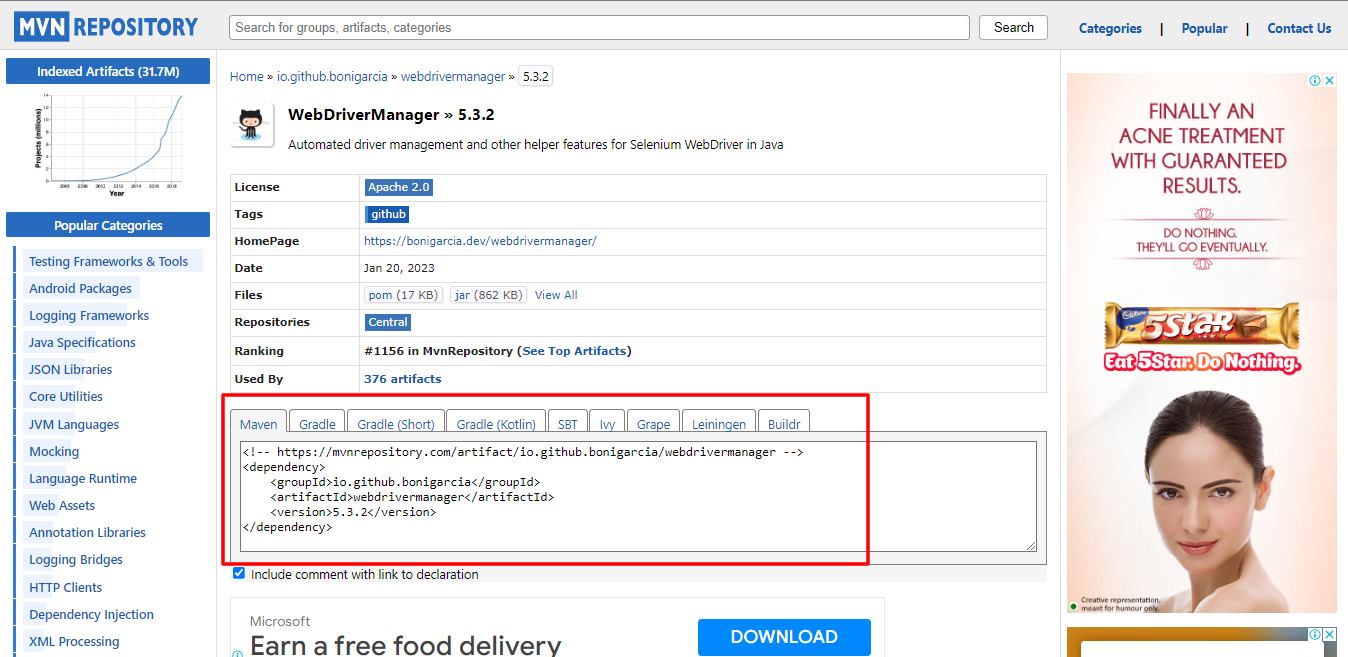Open XML Processing category
Screen dimensions: 1348x657
click(x=74, y=641)
